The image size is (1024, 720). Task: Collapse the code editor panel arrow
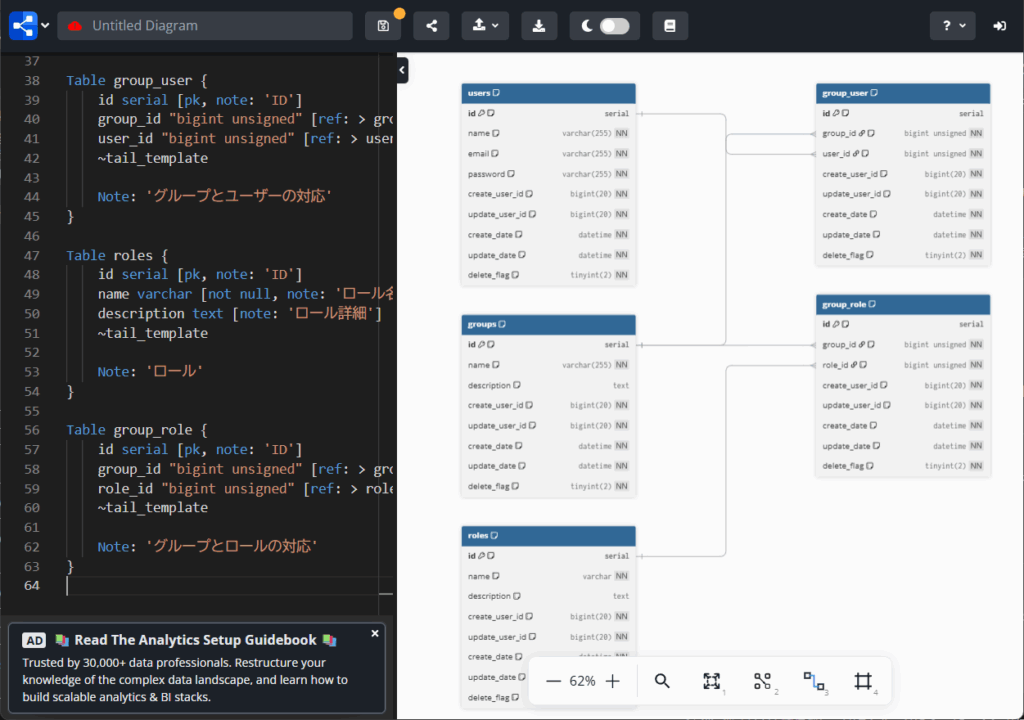(402, 70)
